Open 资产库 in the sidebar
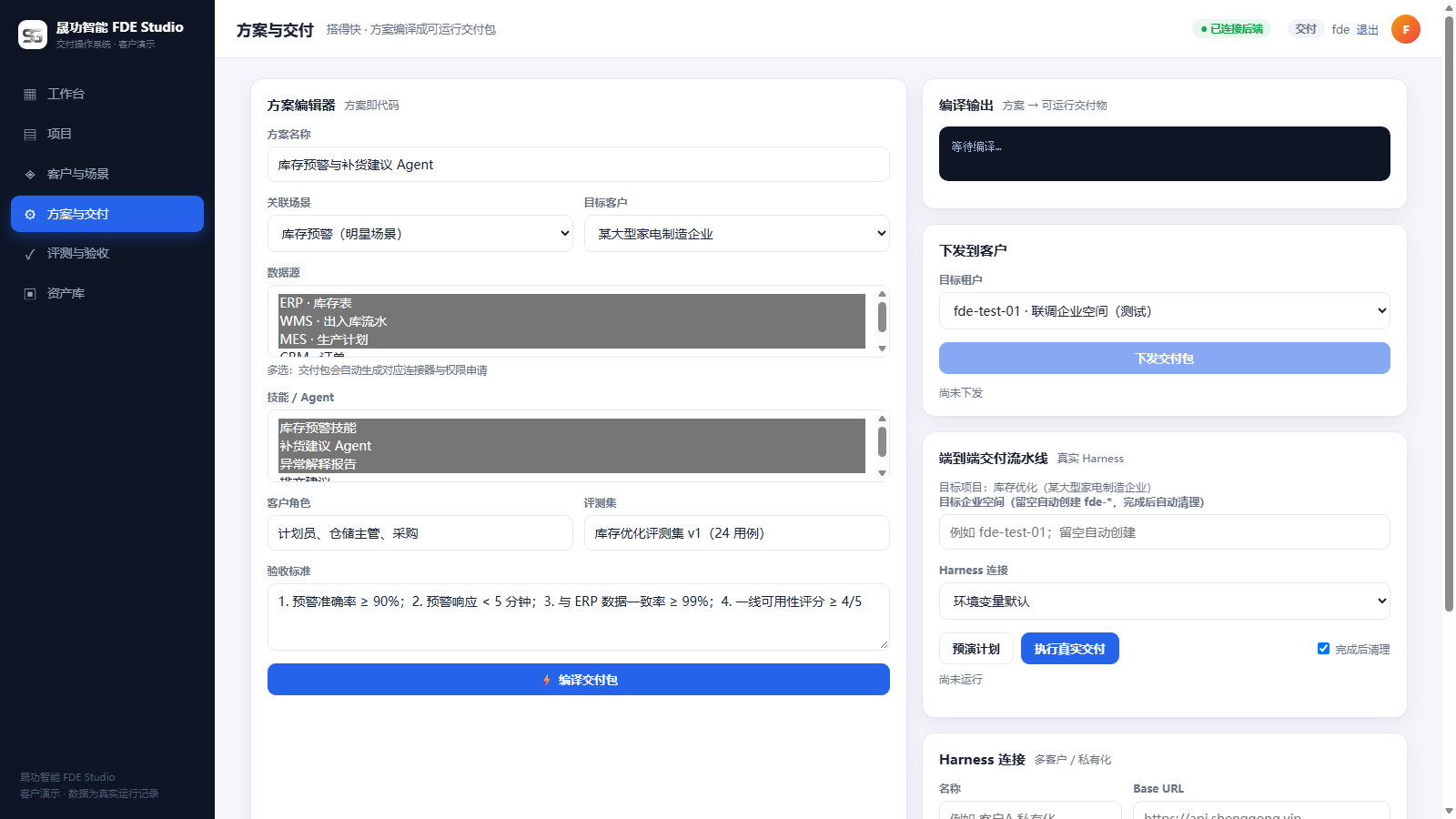This screenshot has width=1456, height=819. [x=107, y=294]
